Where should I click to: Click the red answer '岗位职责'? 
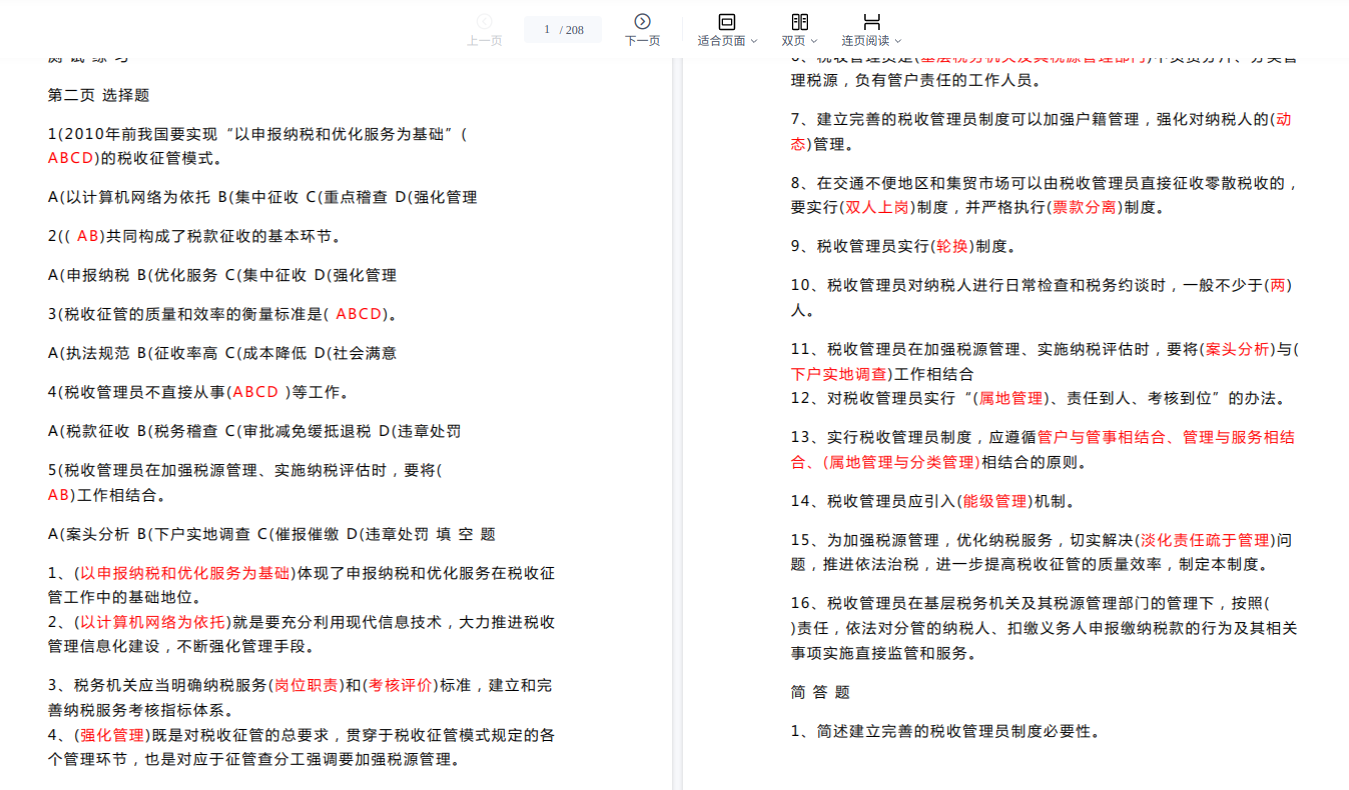coord(306,686)
